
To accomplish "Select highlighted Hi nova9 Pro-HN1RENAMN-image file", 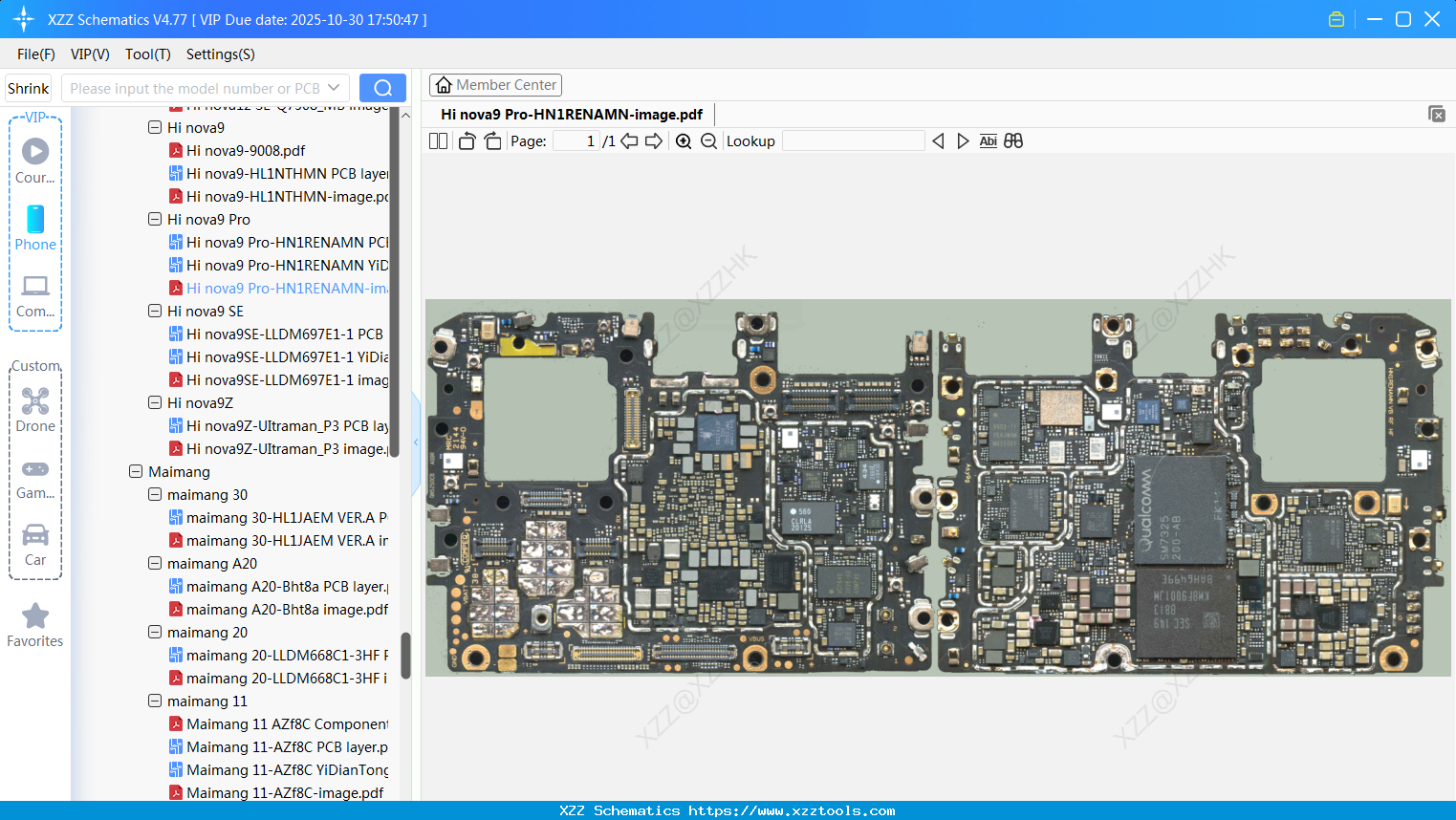I will click(278, 288).
